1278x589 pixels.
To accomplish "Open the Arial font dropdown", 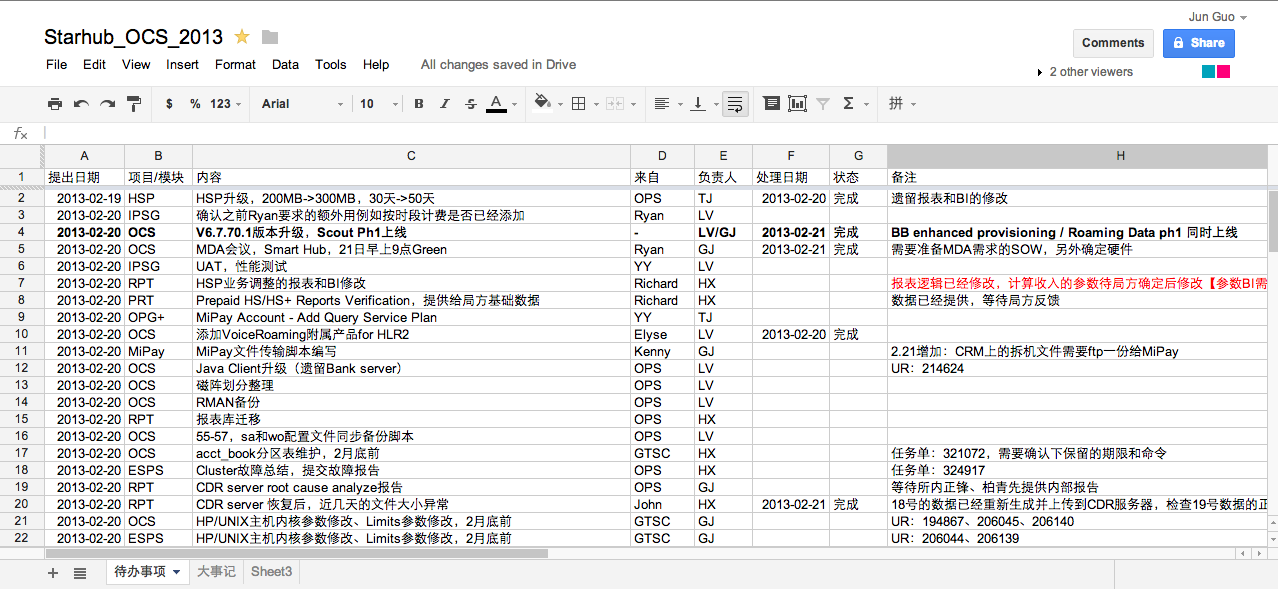I will pos(302,104).
